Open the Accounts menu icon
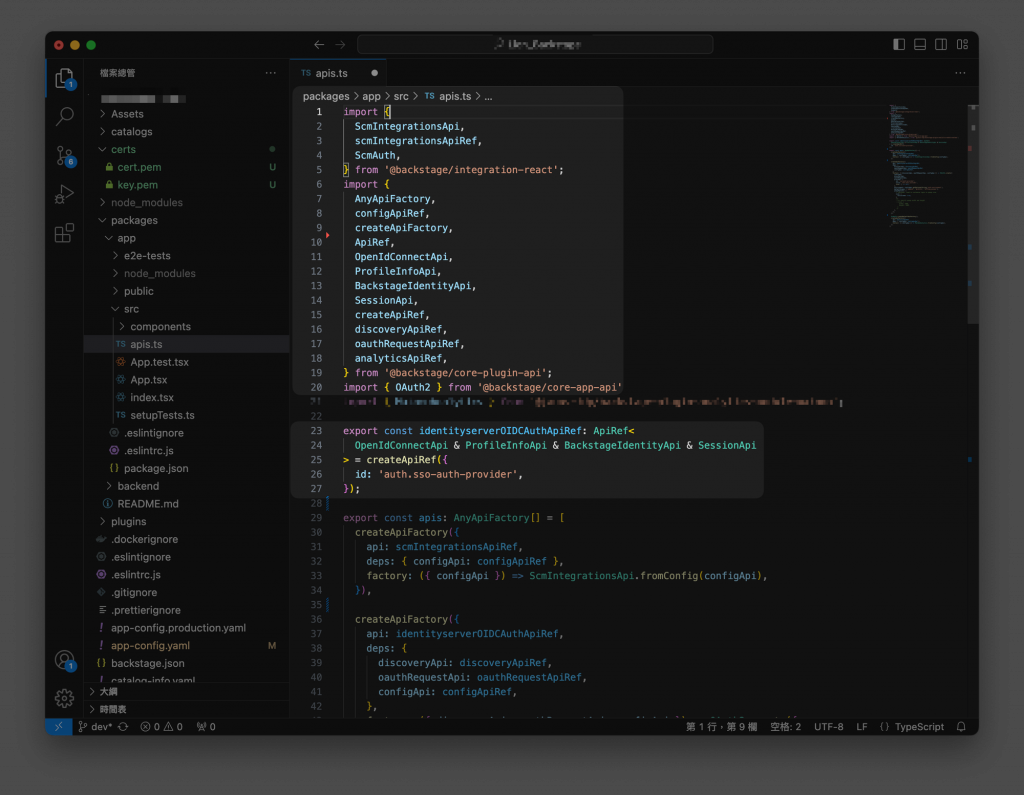1024x795 pixels. tap(64, 660)
